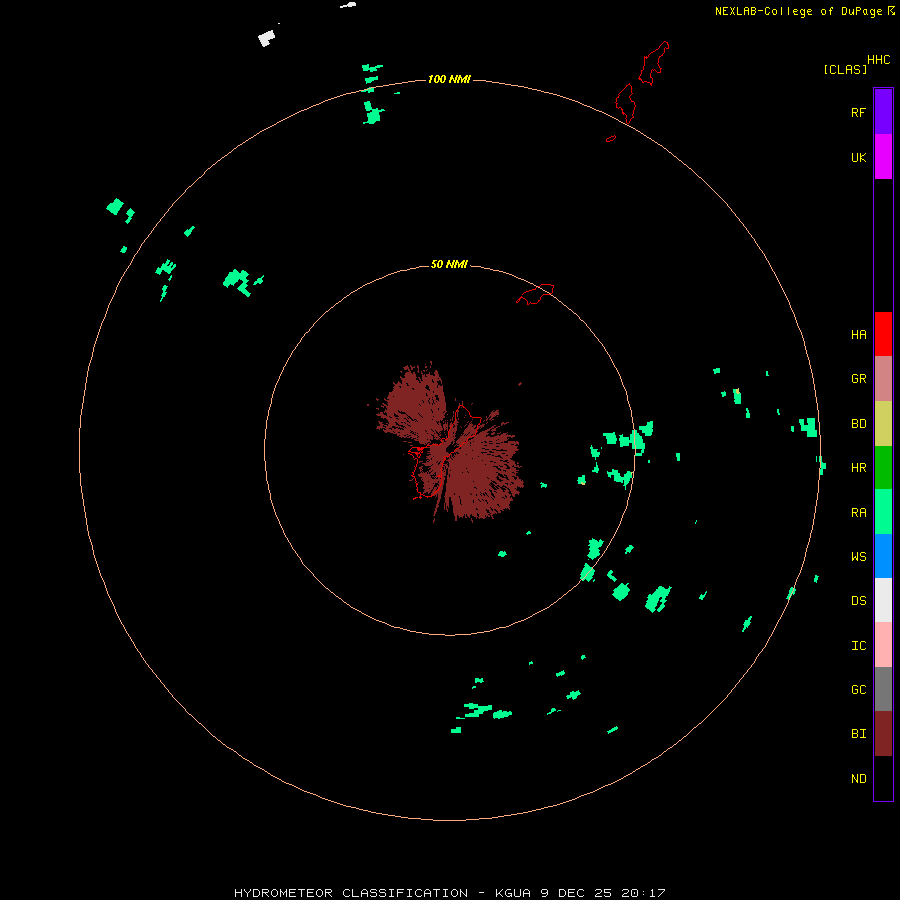Click the RF purple legend swatch

tap(883, 112)
